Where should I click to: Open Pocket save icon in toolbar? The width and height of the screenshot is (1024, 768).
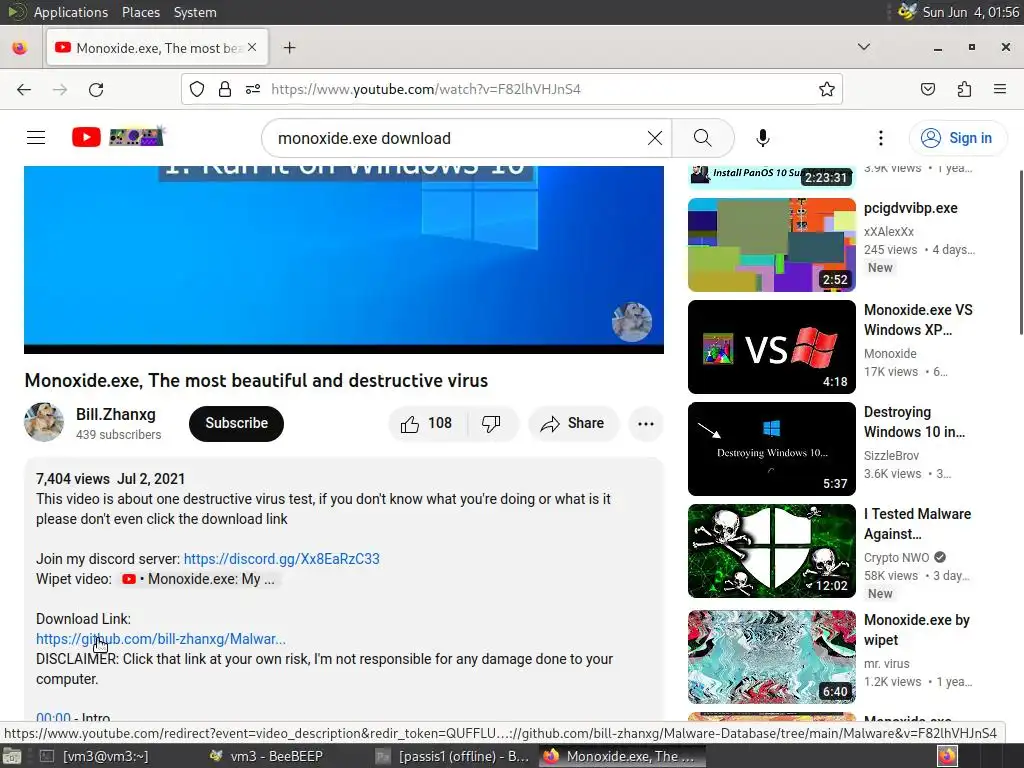928,89
